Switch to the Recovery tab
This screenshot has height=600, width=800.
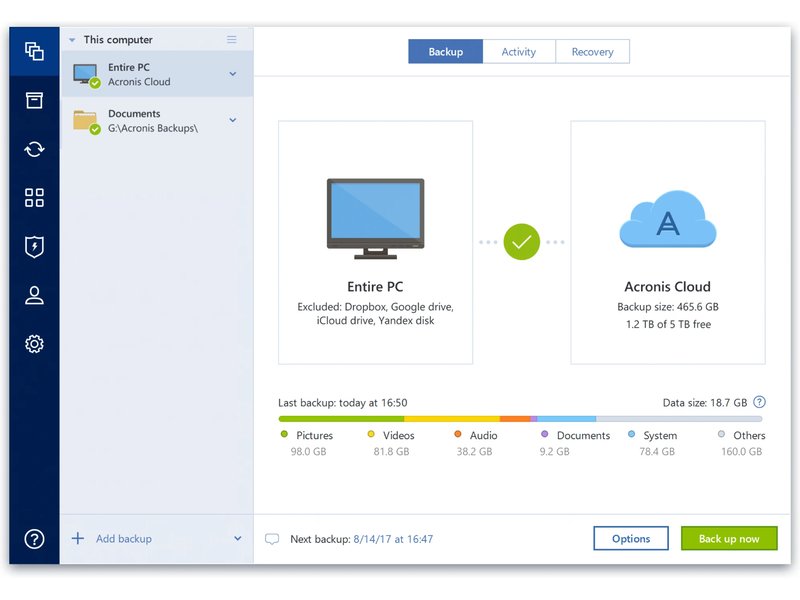tap(592, 52)
